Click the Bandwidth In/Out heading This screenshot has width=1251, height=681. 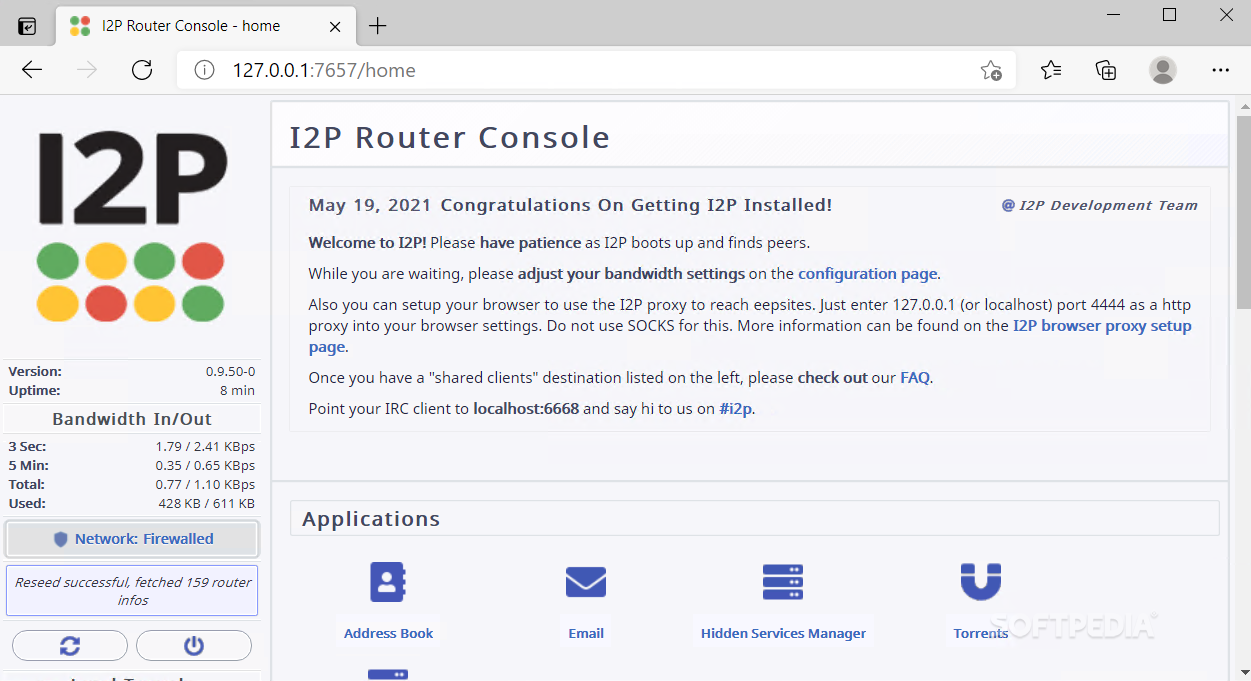[x=132, y=419]
